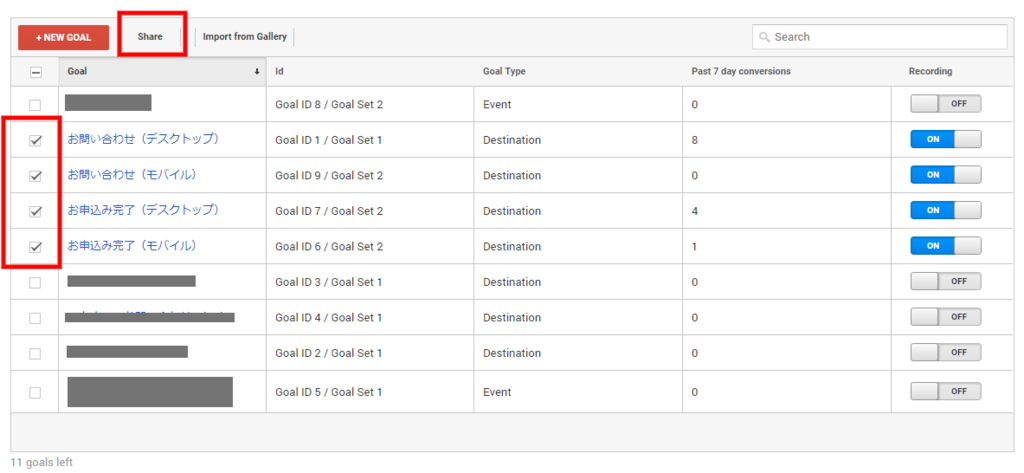The image size is (1024, 473).
Task: Click the search magnifier icon
Action: (x=764, y=37)
